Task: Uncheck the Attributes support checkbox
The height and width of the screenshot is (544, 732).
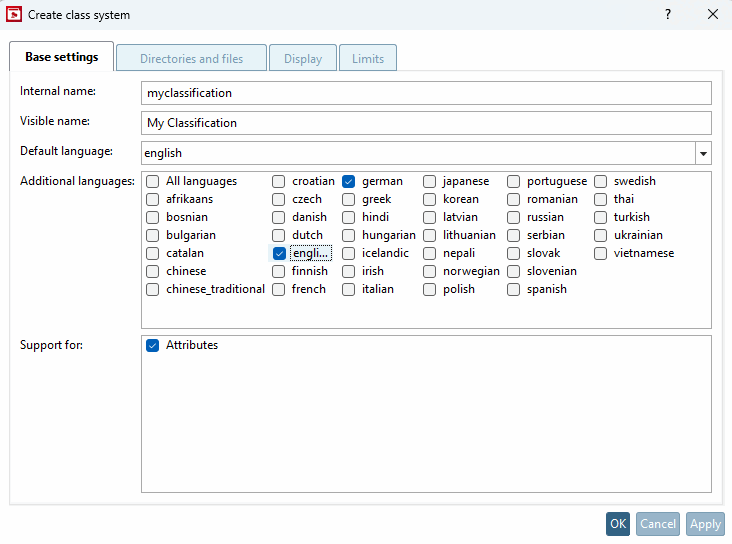Action: click(153, 346)
